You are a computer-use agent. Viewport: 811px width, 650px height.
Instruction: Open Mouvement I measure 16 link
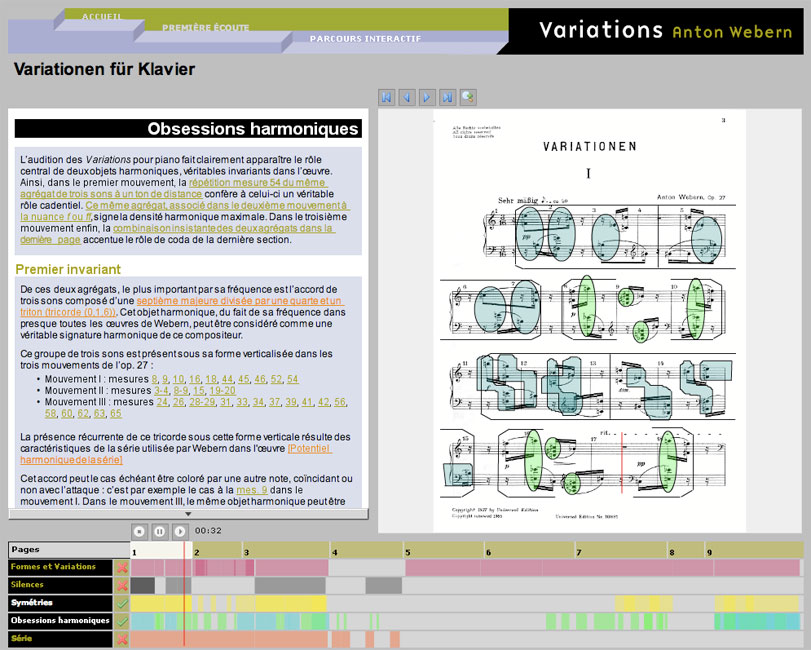point(194,379)
